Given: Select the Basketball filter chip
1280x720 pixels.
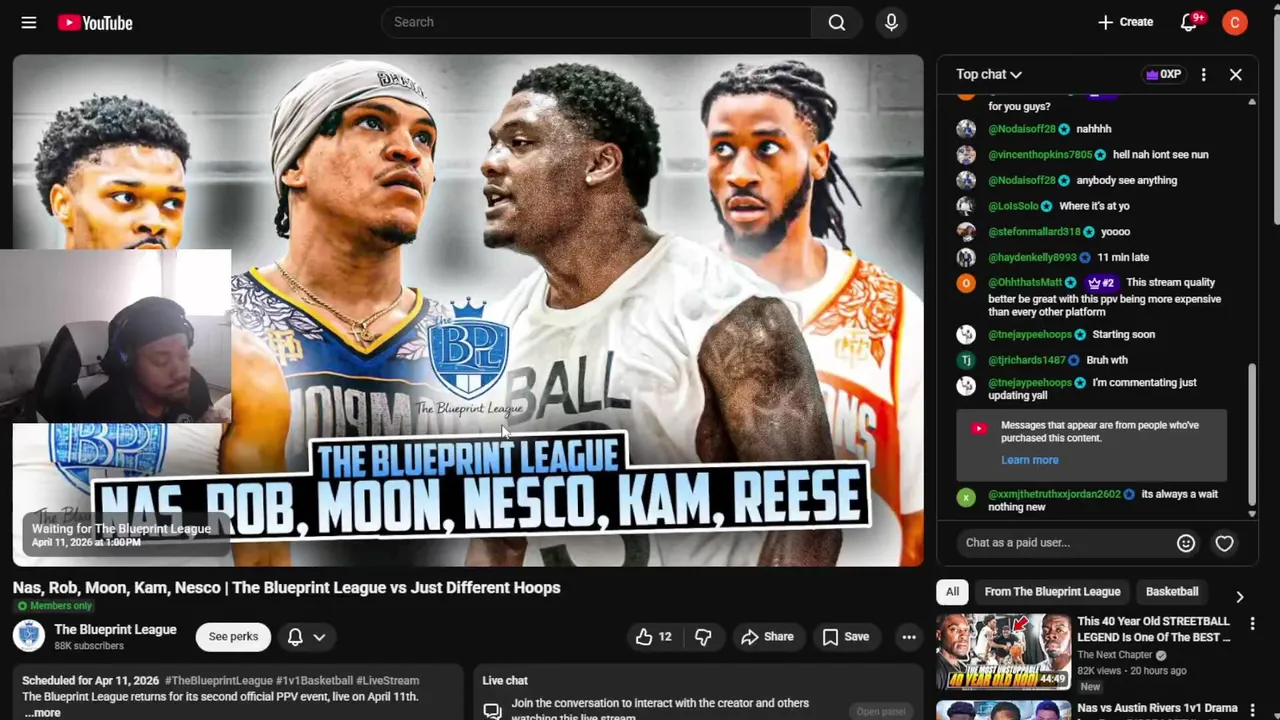Looking at the screenshot, I should click(x=1172, y=592).
